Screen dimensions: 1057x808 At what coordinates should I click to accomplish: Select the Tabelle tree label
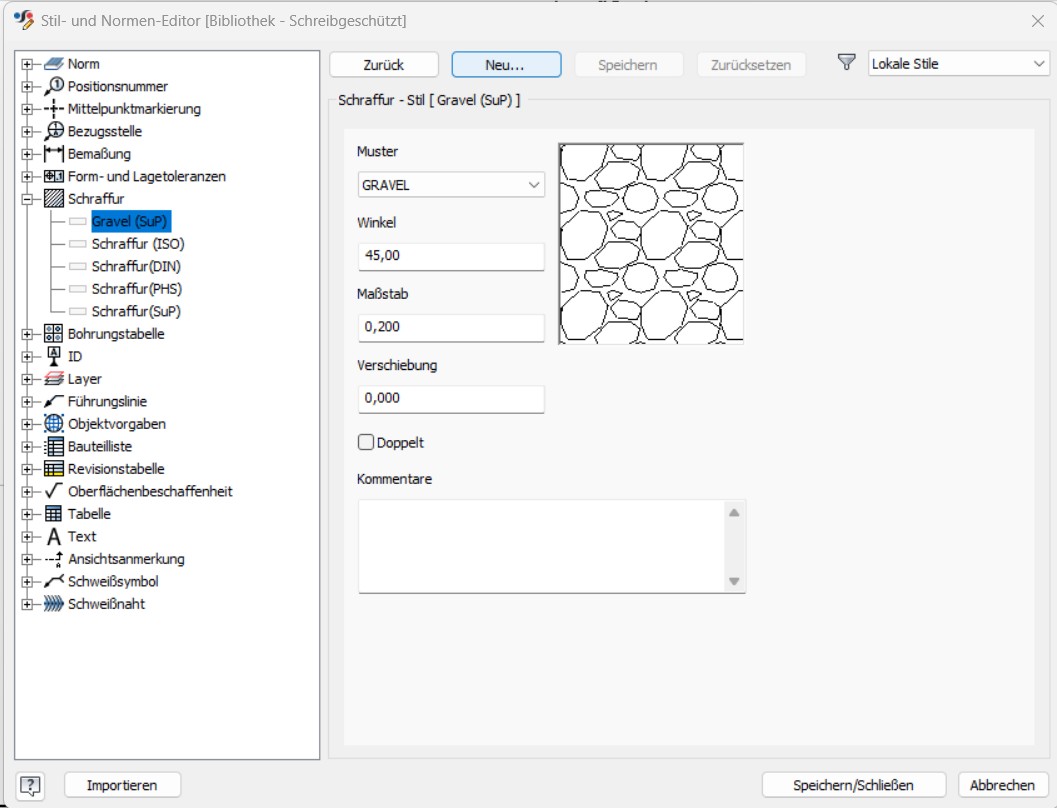point(89,514)
